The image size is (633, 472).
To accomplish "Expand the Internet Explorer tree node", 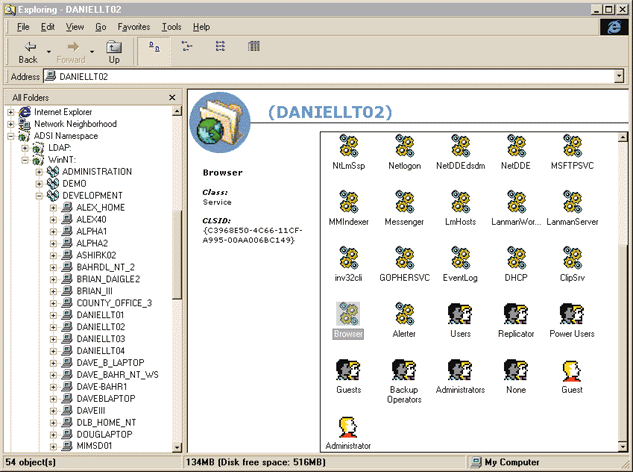I will 11,112.
